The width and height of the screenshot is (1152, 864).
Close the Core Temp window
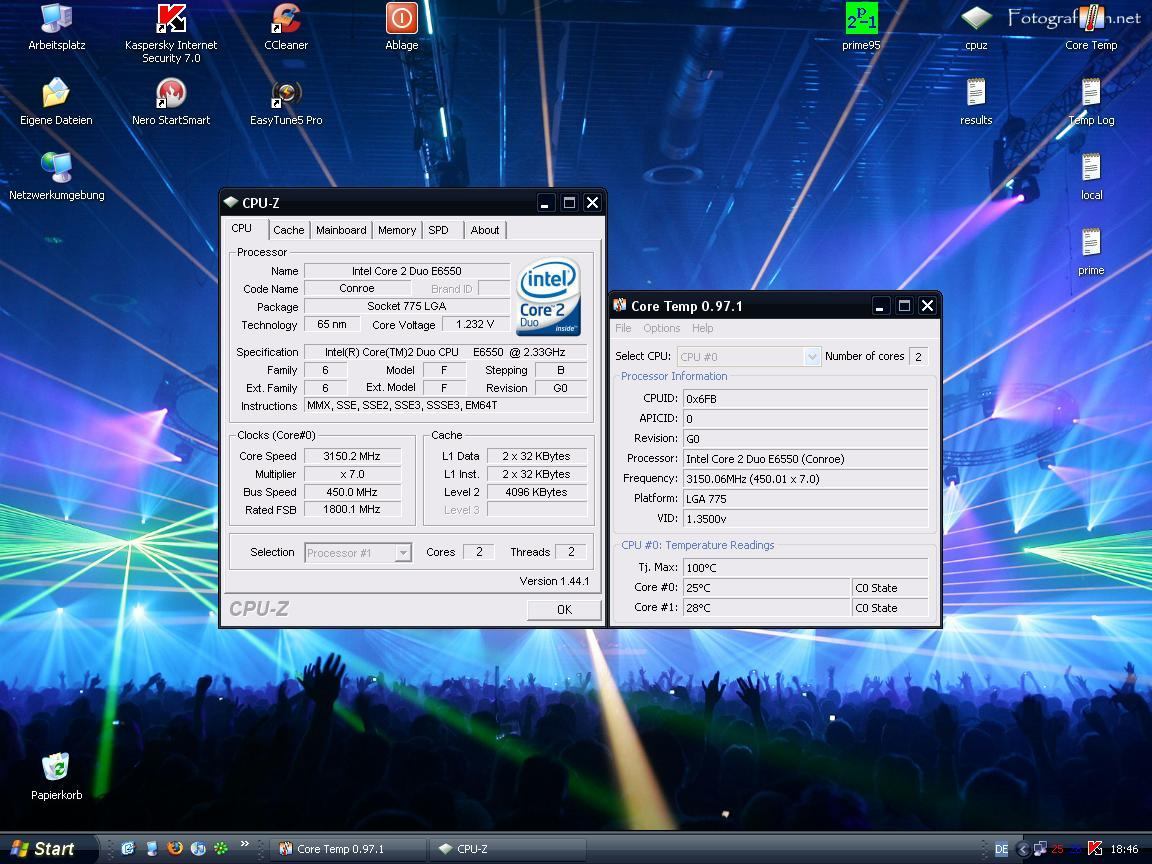pos(927,306)
